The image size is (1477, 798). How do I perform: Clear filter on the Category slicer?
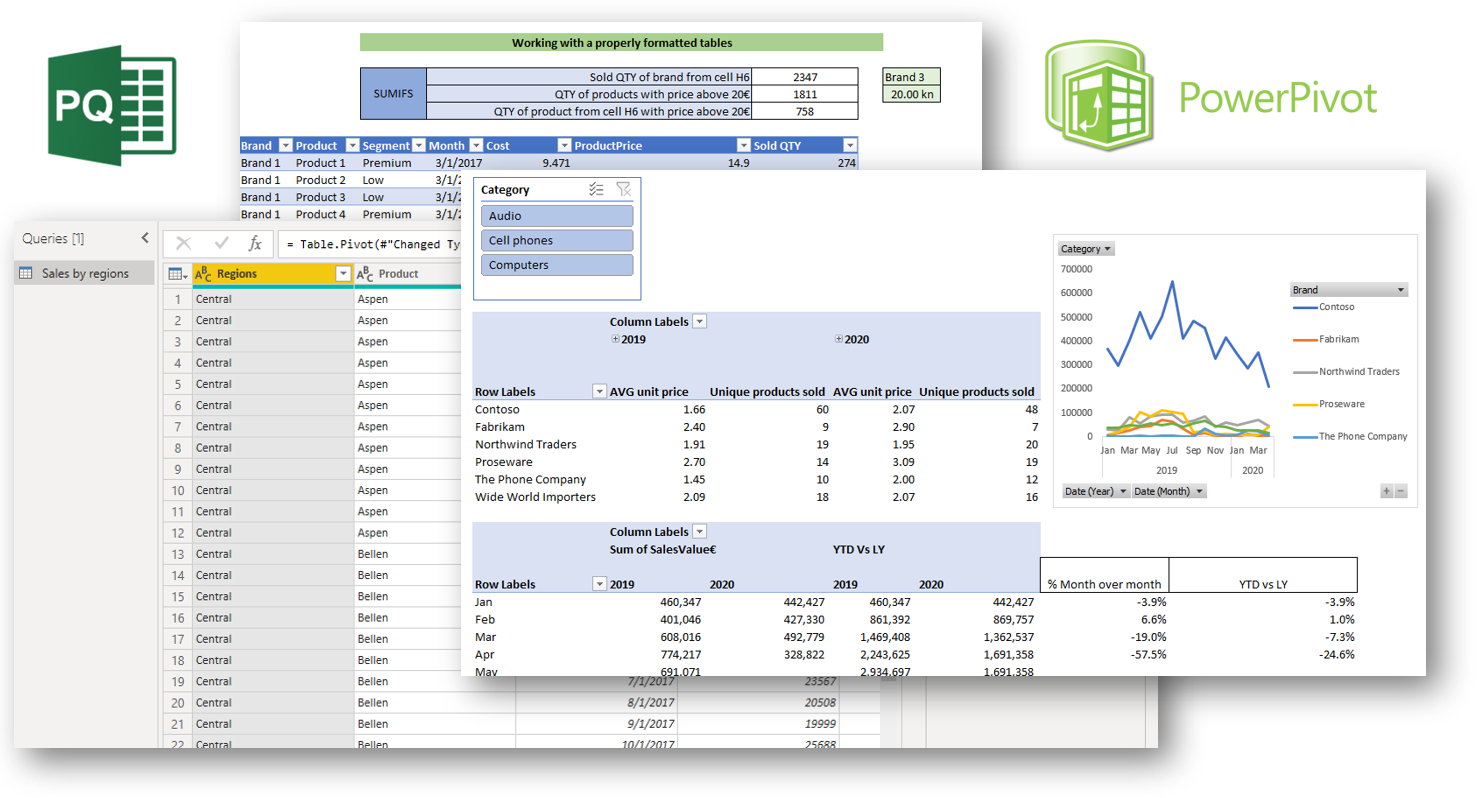pyautogui.click(x=623, y=189)
